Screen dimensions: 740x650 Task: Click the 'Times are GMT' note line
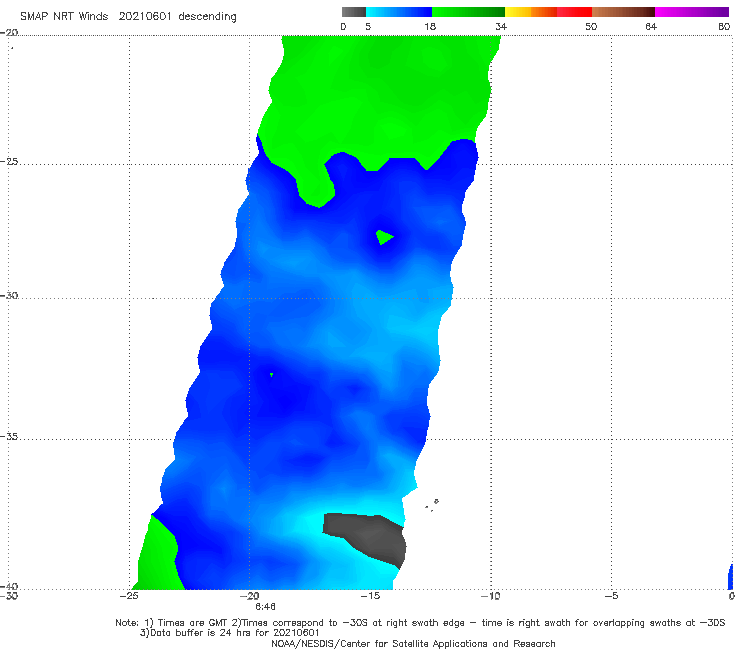coord(420,623)
